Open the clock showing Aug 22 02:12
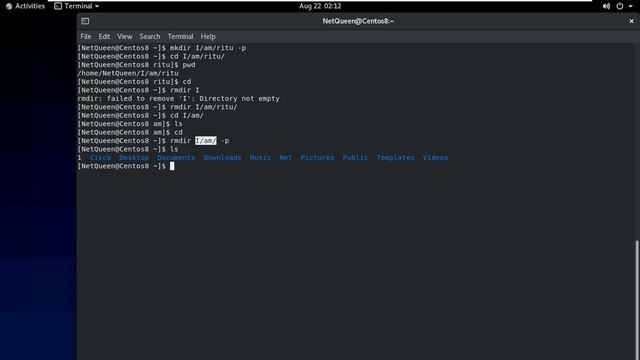This screenshot has width=640, height=360. point(320,6)
